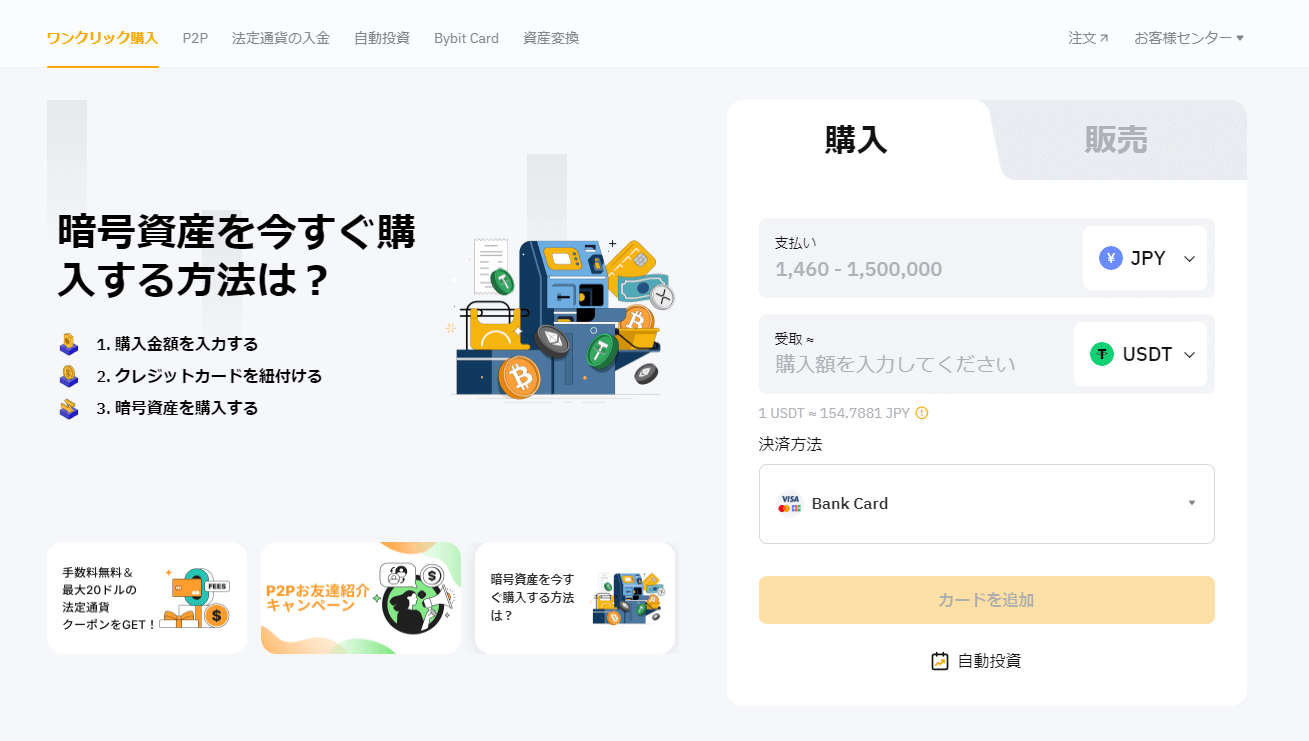Click the 自動投資 link below the button
The width and height of the screenshot is (1309, 741).
pyautogui.click(x=976, y=661)
